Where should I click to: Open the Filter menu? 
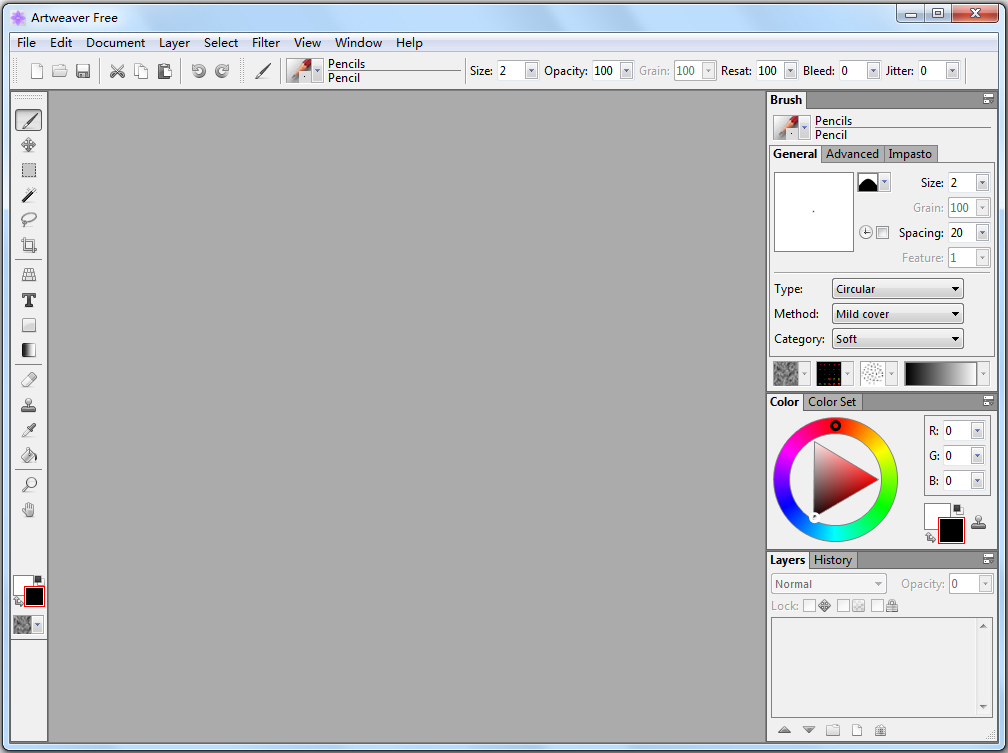[x=265, y=42]
